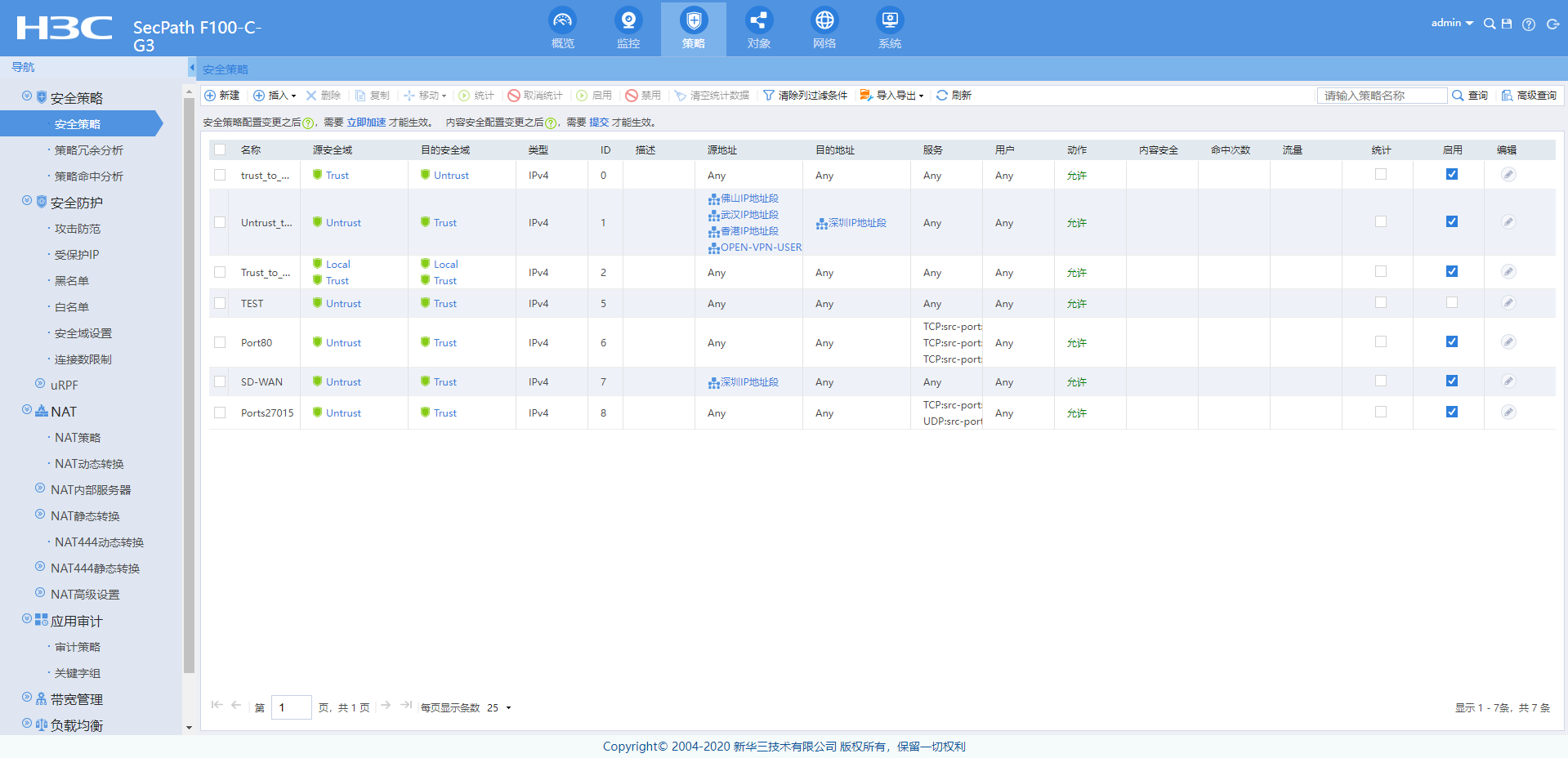Enable the TEST policy checkbox in 启用 column

pos(1452,303)
